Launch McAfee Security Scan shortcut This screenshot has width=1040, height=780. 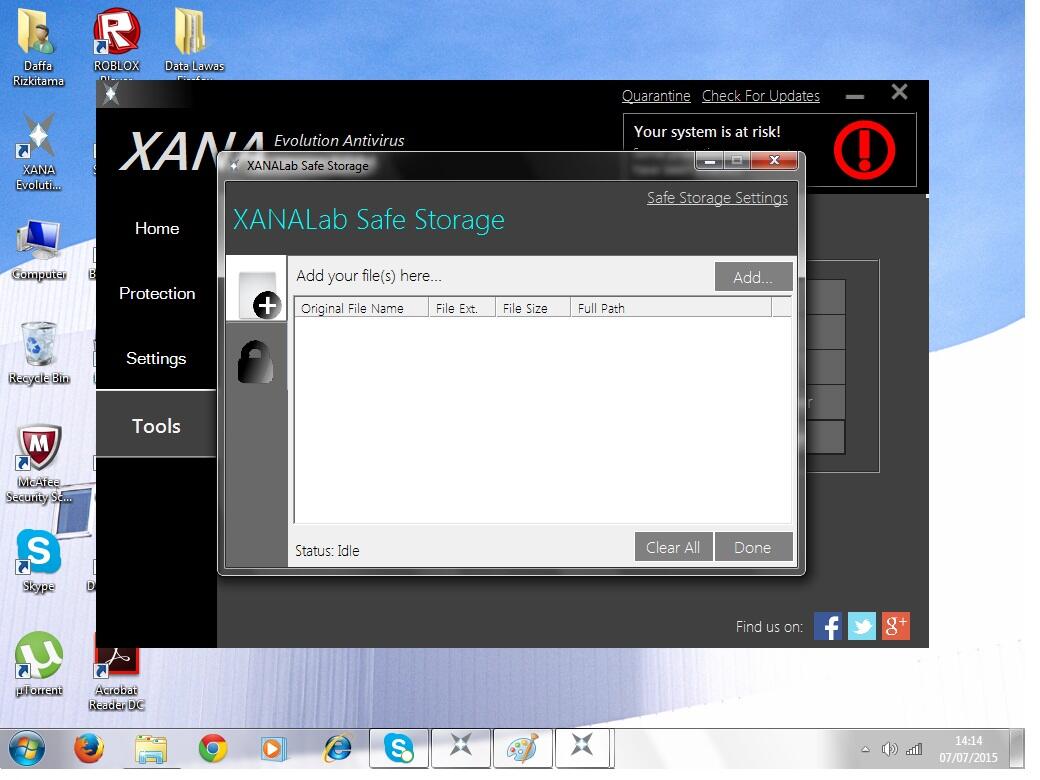click(x=38, y=464)
